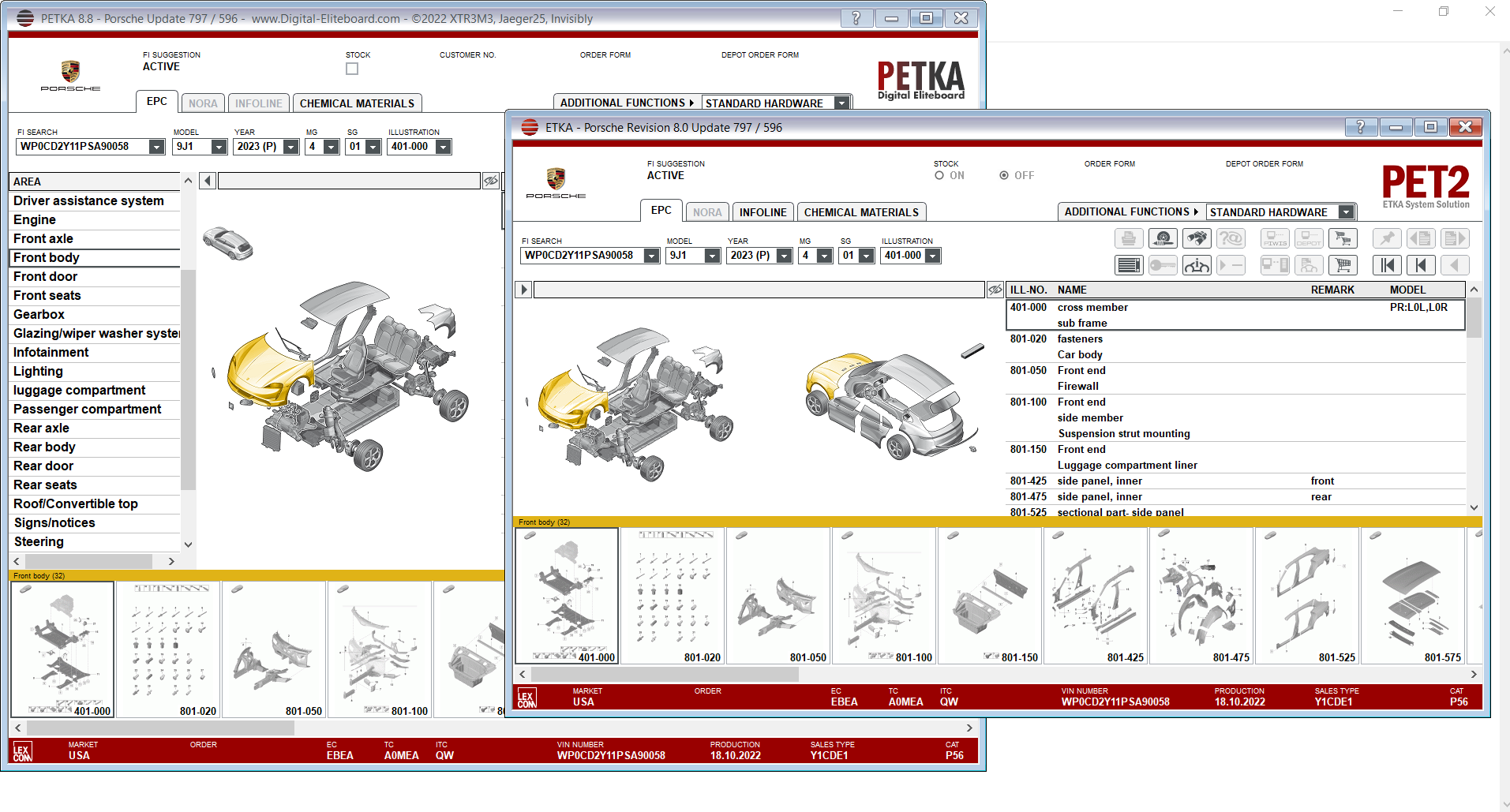Open FI SEARCH dropdown in ETKA window
The image size is (1510, 812).
(x=651, y=256)
